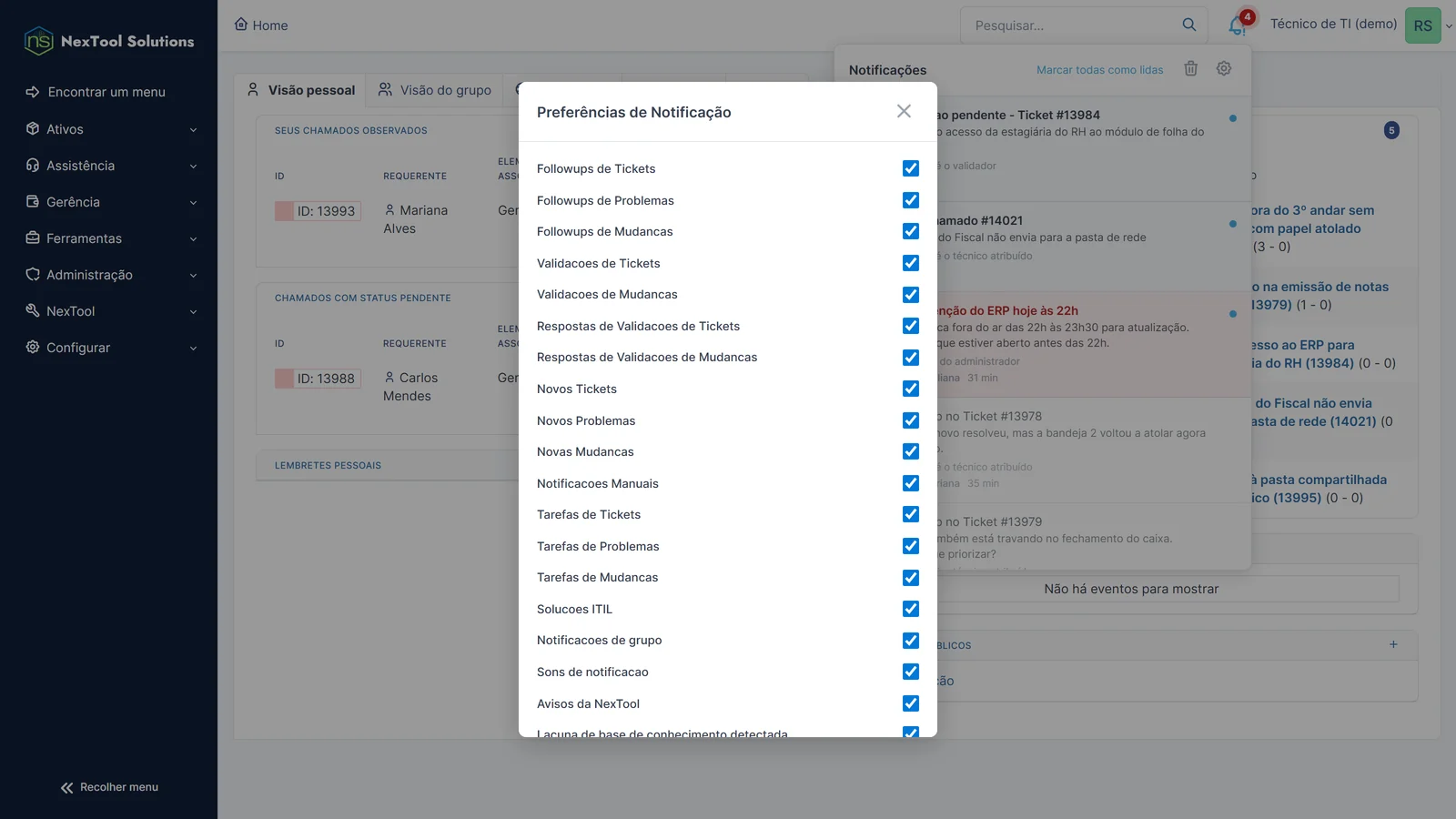Click the plus icon in public section
Screen dimensions: 1456x819
pos(1393,644)
